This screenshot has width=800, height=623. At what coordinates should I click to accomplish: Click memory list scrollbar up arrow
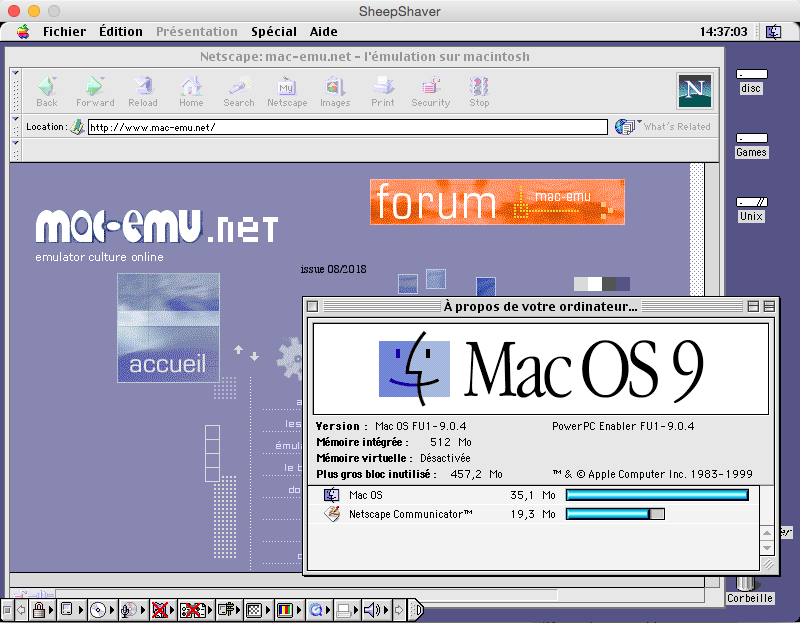tap(767, 533)
